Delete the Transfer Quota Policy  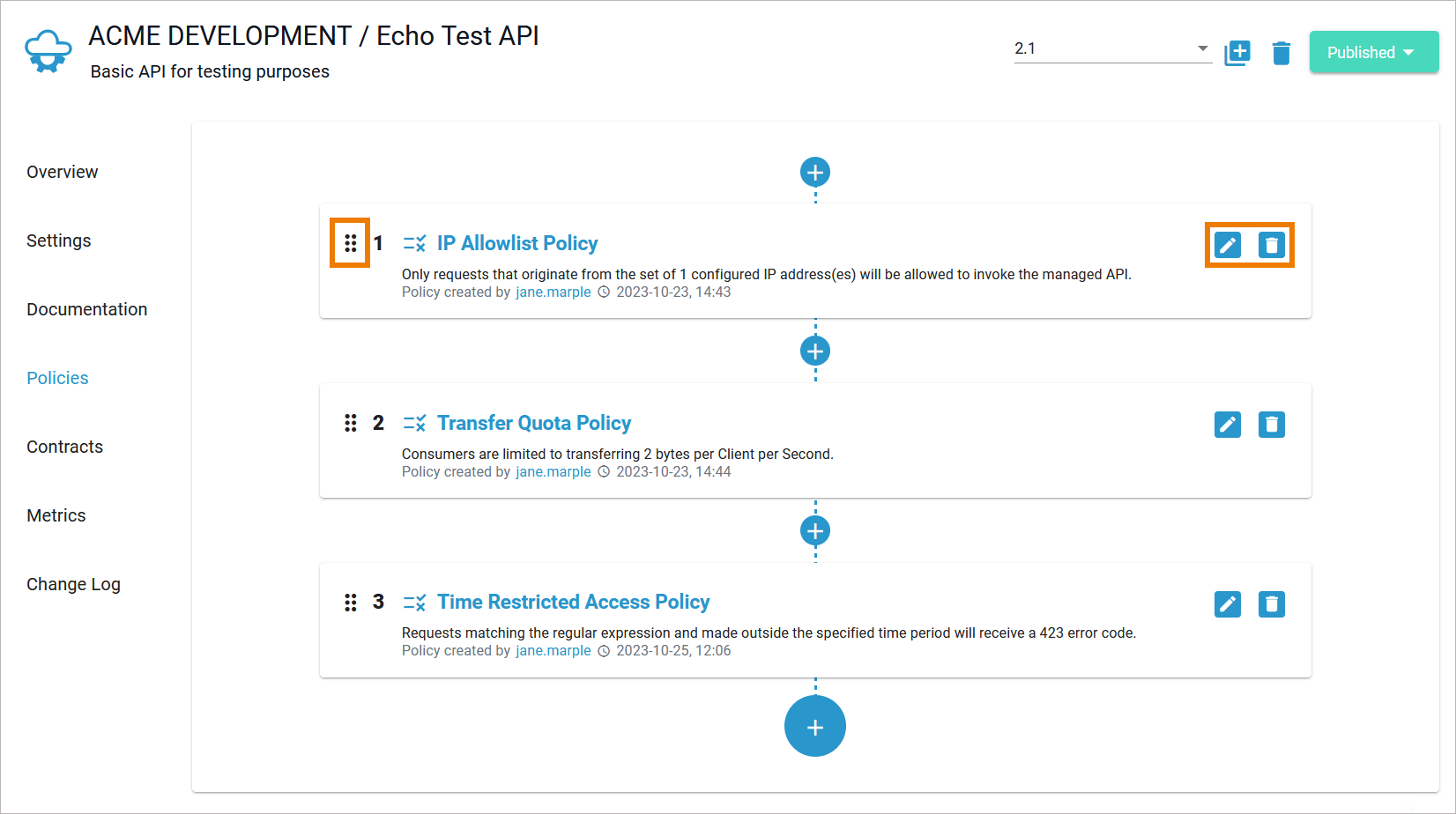1272,424
